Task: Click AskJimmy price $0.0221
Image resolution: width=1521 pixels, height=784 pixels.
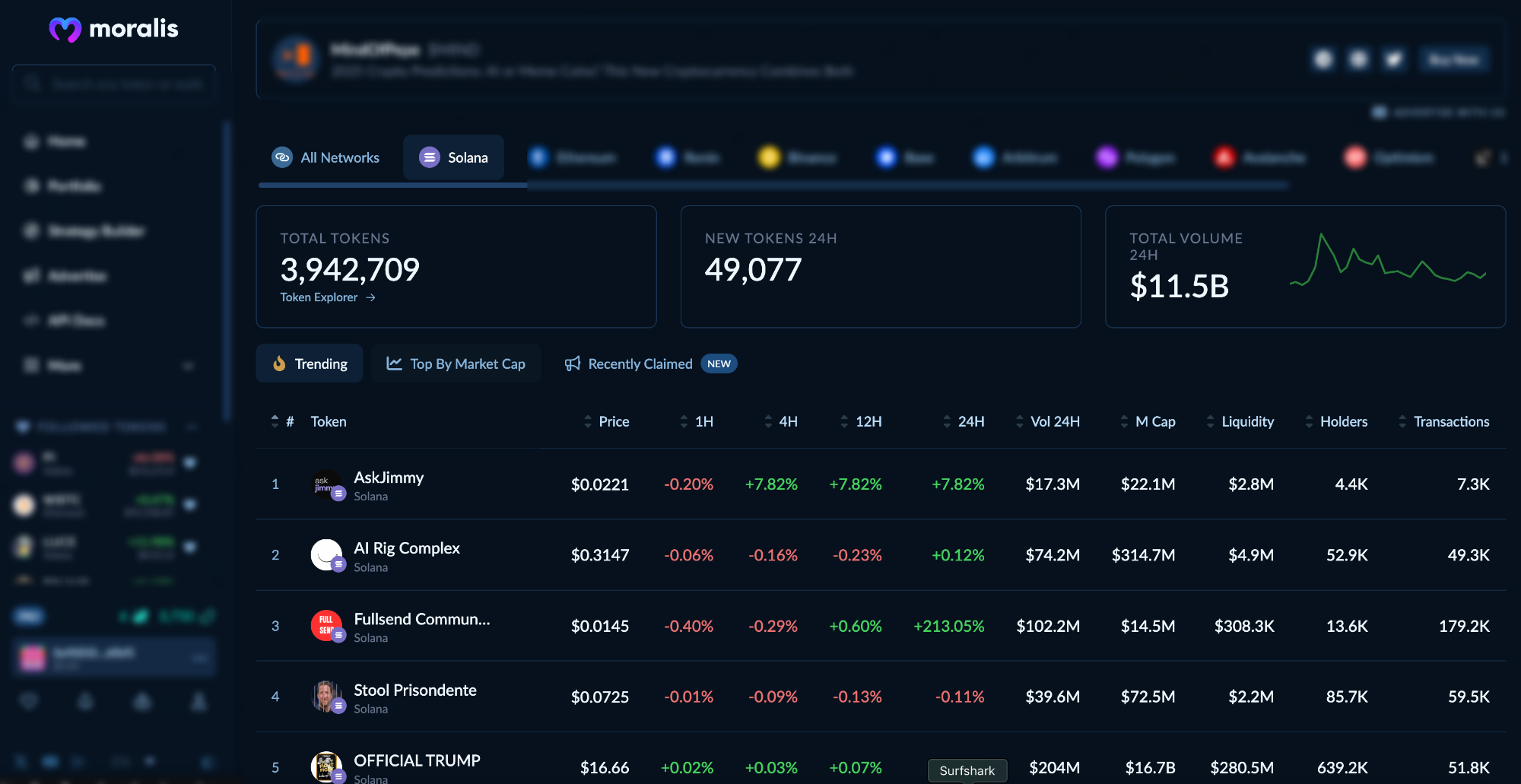Action: point(600,484)
